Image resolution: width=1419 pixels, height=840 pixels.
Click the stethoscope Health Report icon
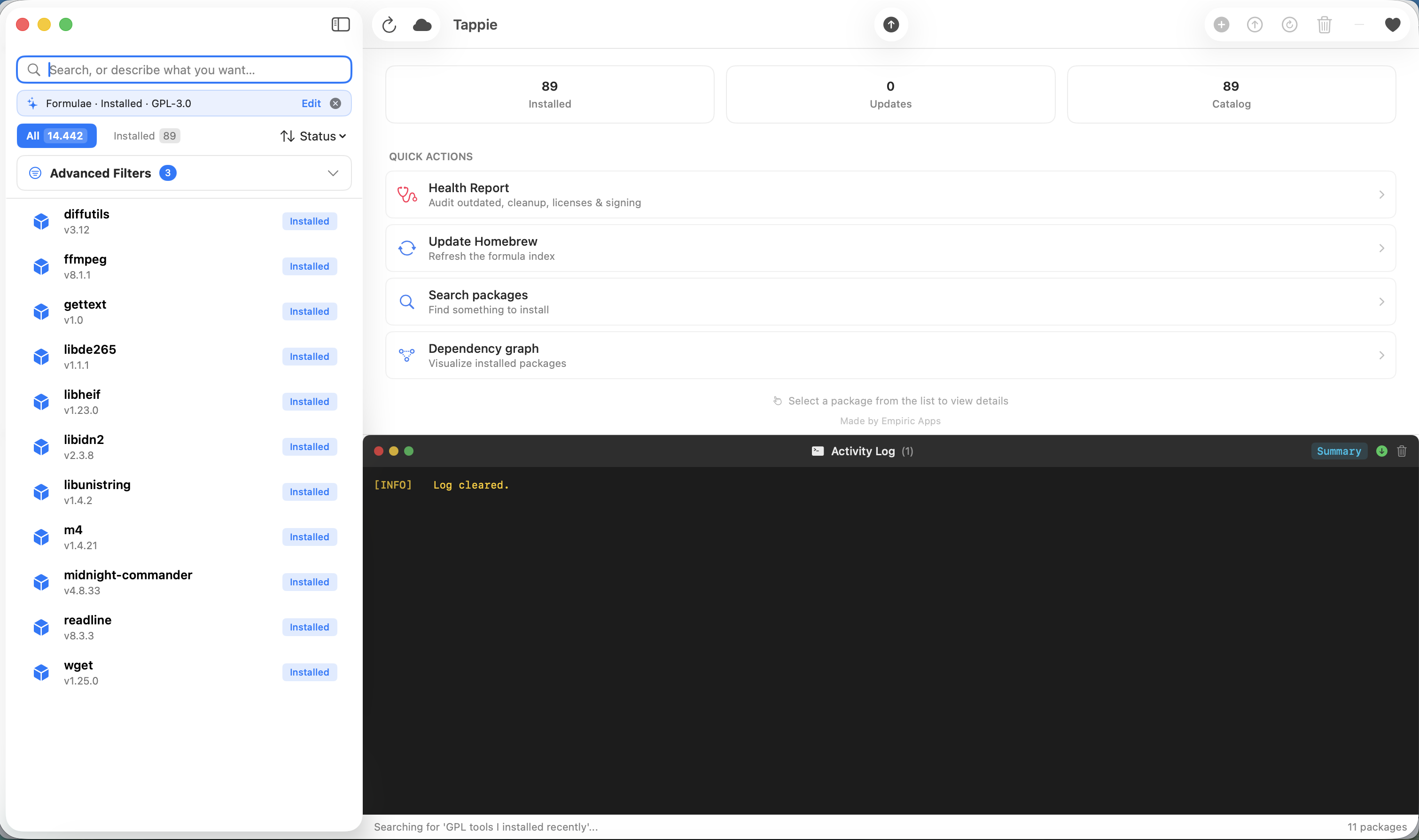pos(407,194)
